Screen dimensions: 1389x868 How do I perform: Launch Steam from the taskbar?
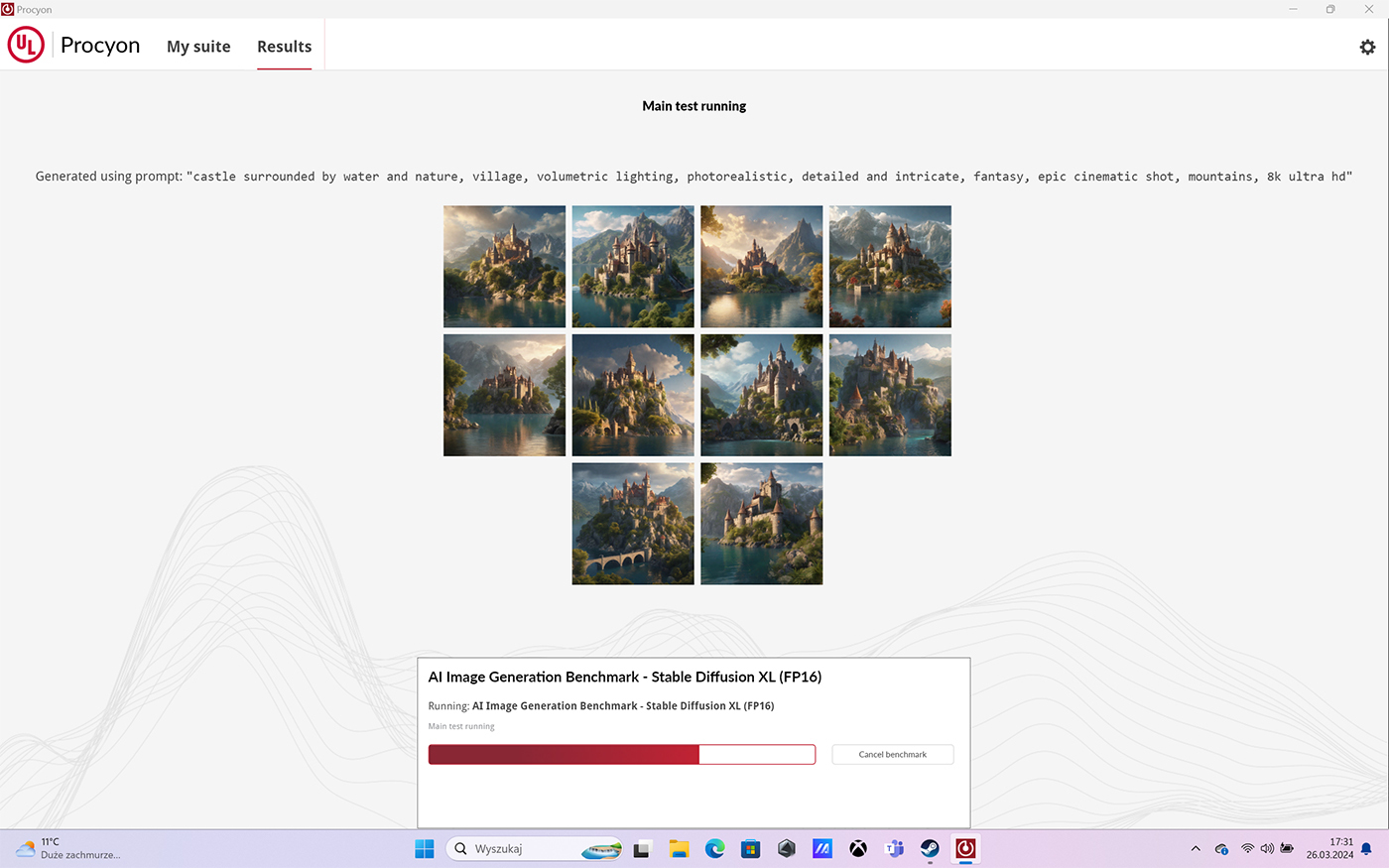point(930,849)
